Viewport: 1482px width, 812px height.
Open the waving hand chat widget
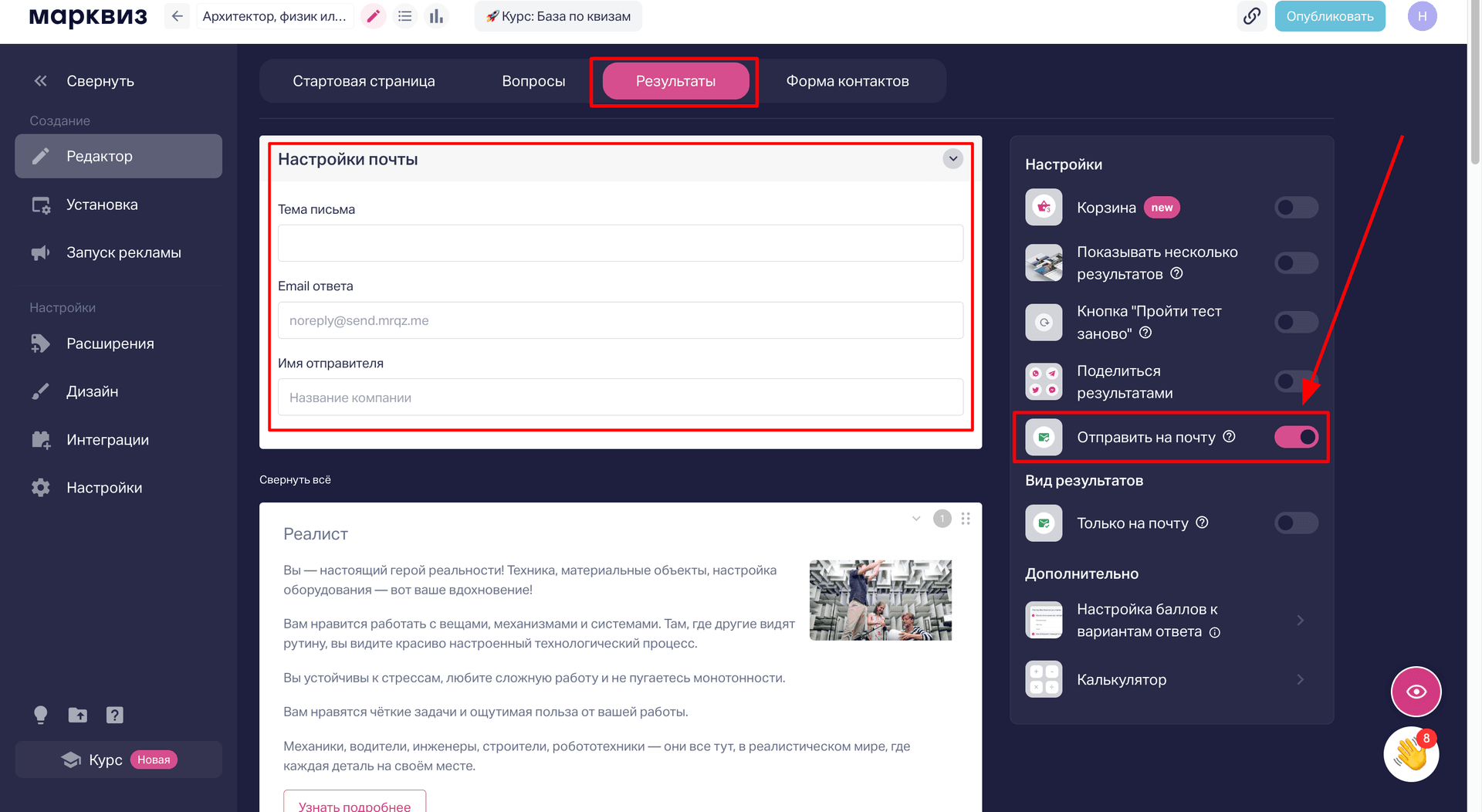click(1411, 754)
